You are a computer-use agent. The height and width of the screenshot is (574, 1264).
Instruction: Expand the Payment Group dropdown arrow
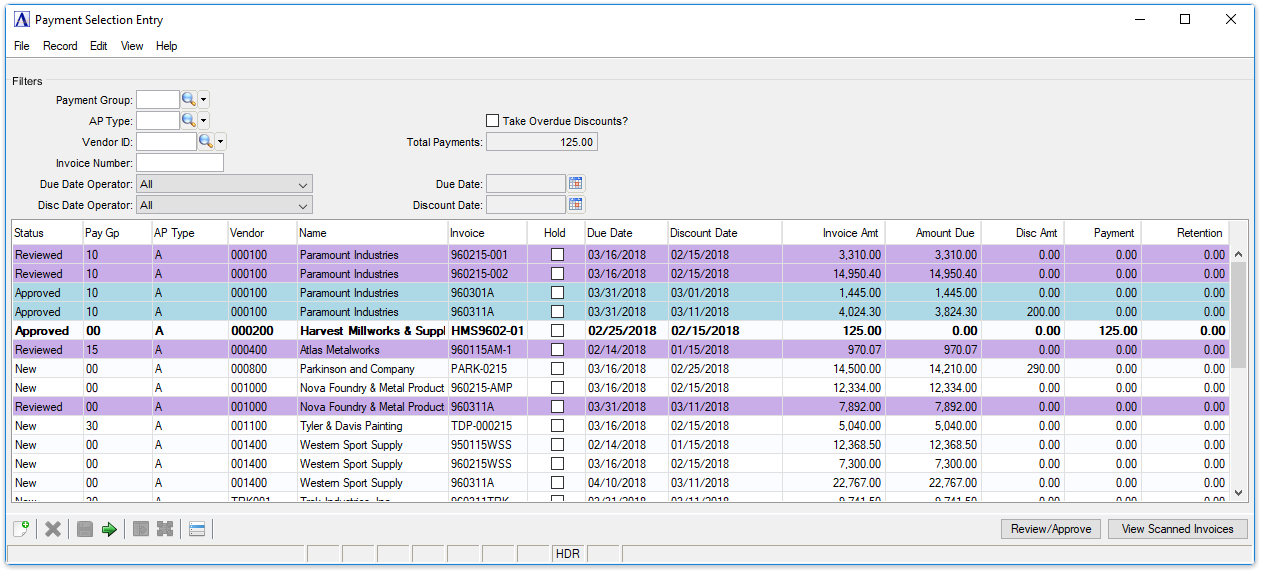click(x=203, y=100)
